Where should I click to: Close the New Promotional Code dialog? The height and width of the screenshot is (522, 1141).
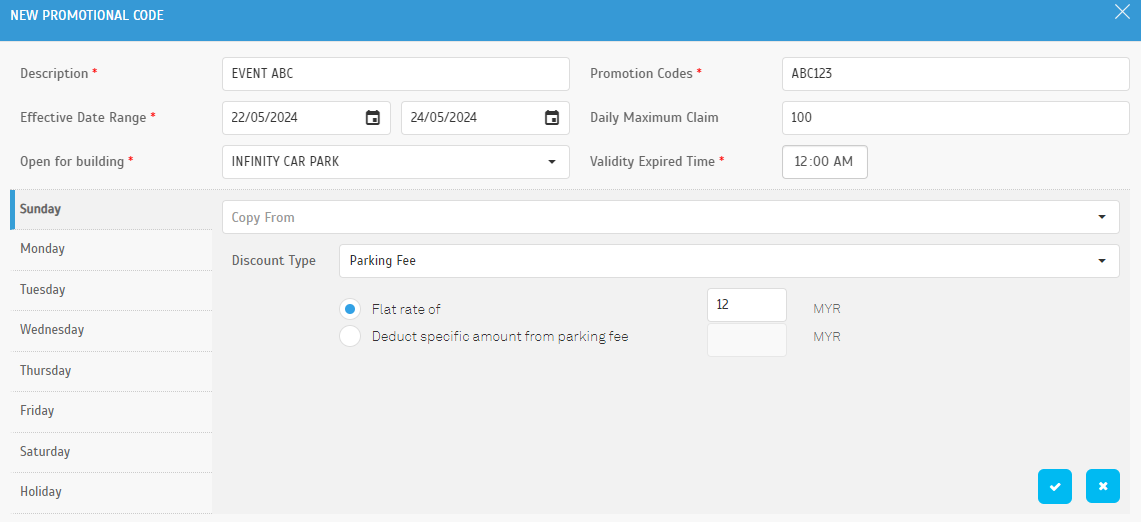click(x=1123, y=12)
